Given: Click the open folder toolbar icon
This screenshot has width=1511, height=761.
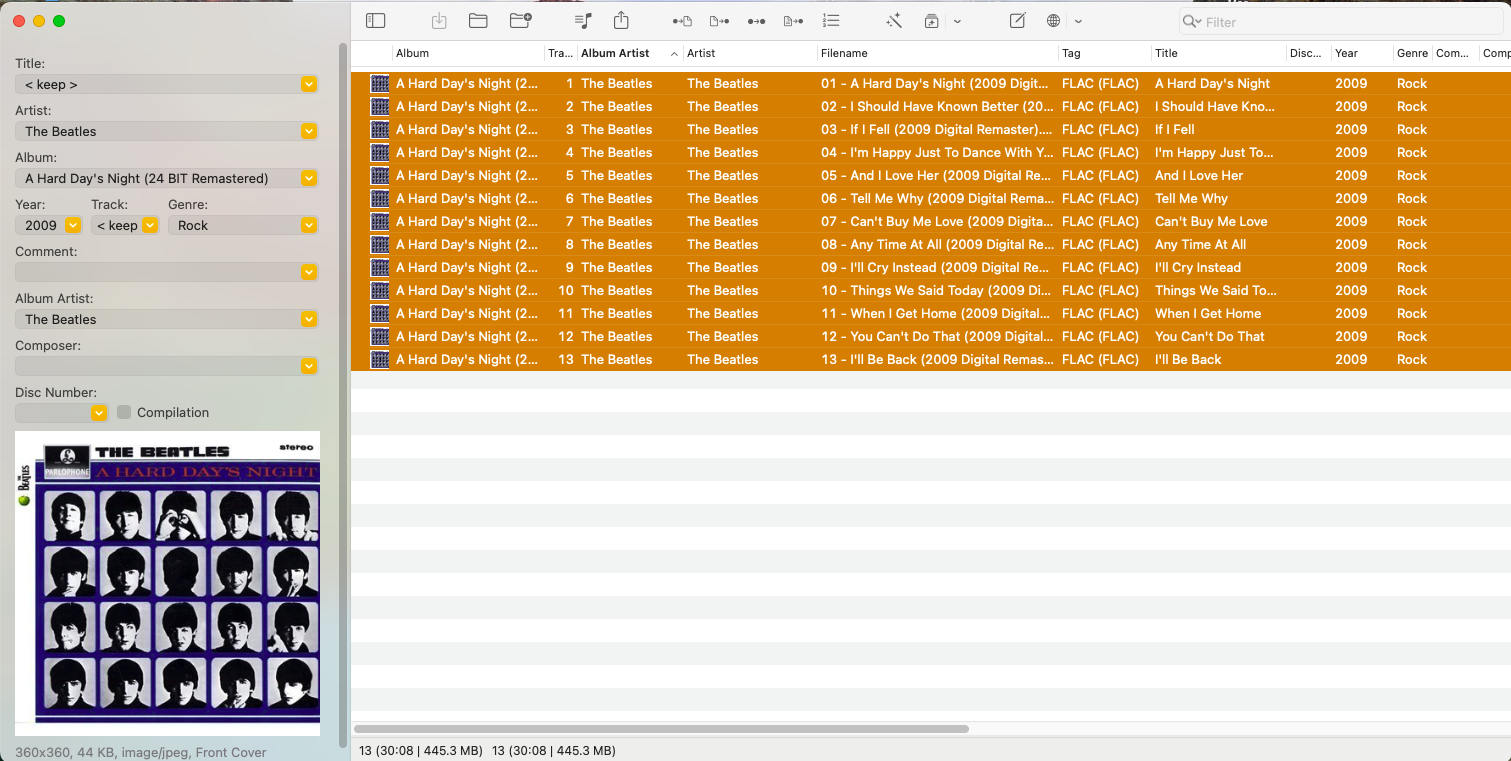Looking at the screenshot, I should pos(478,21).
